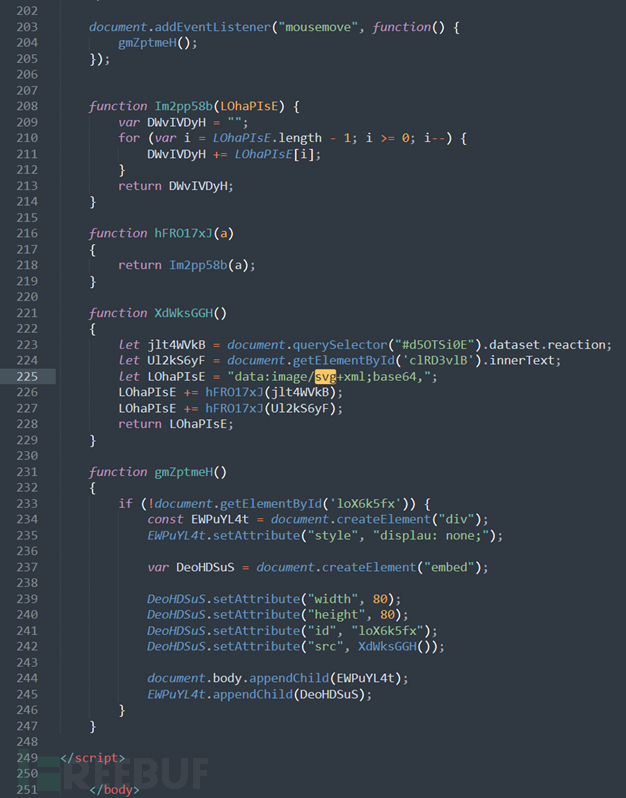The image size is (626, 798).
Task: Click variable Ul2kS6yF on line 224
Action: 176,360
